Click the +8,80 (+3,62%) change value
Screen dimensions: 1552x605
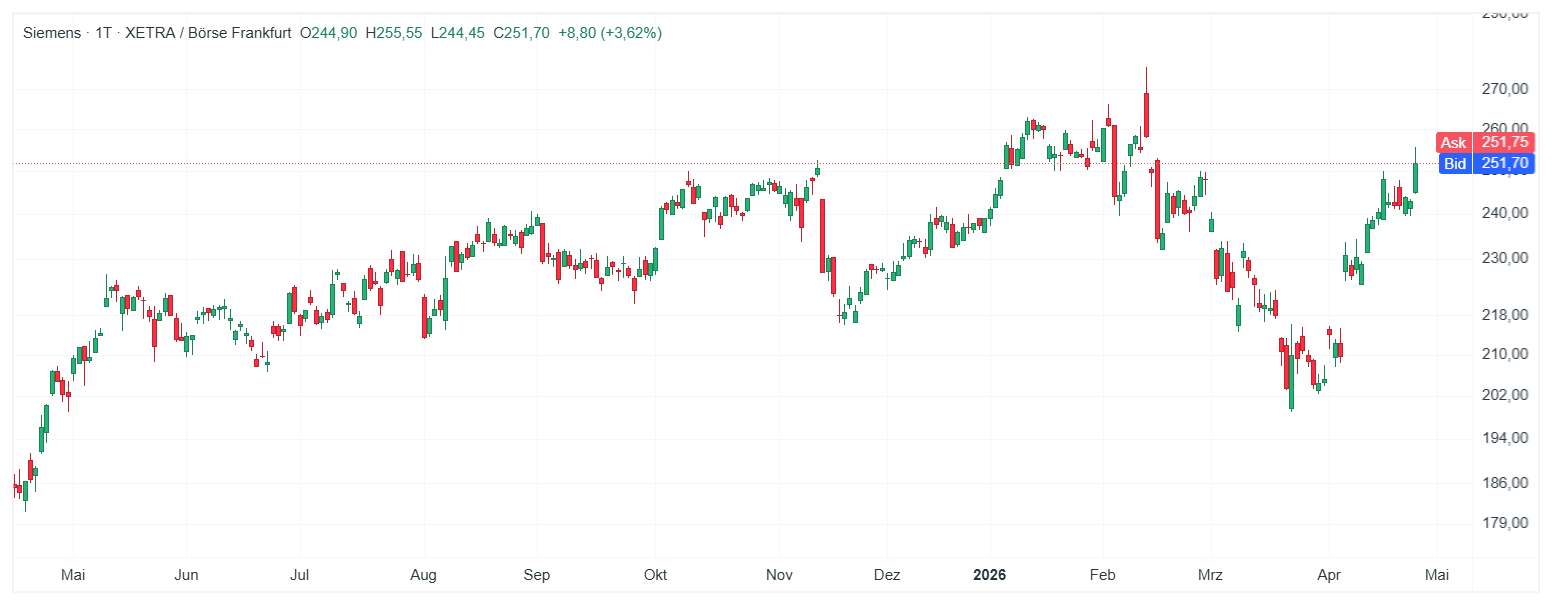tap(609, 33)
